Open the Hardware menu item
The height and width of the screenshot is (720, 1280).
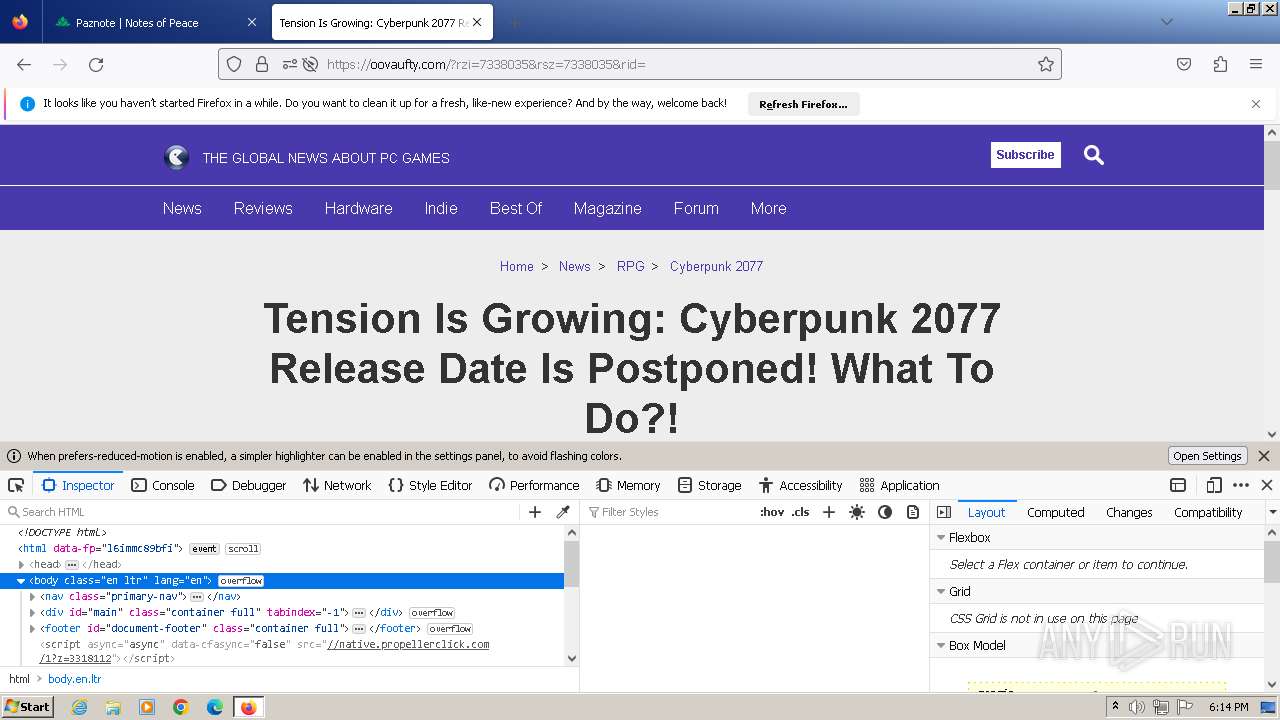click(x=358, y=208)
